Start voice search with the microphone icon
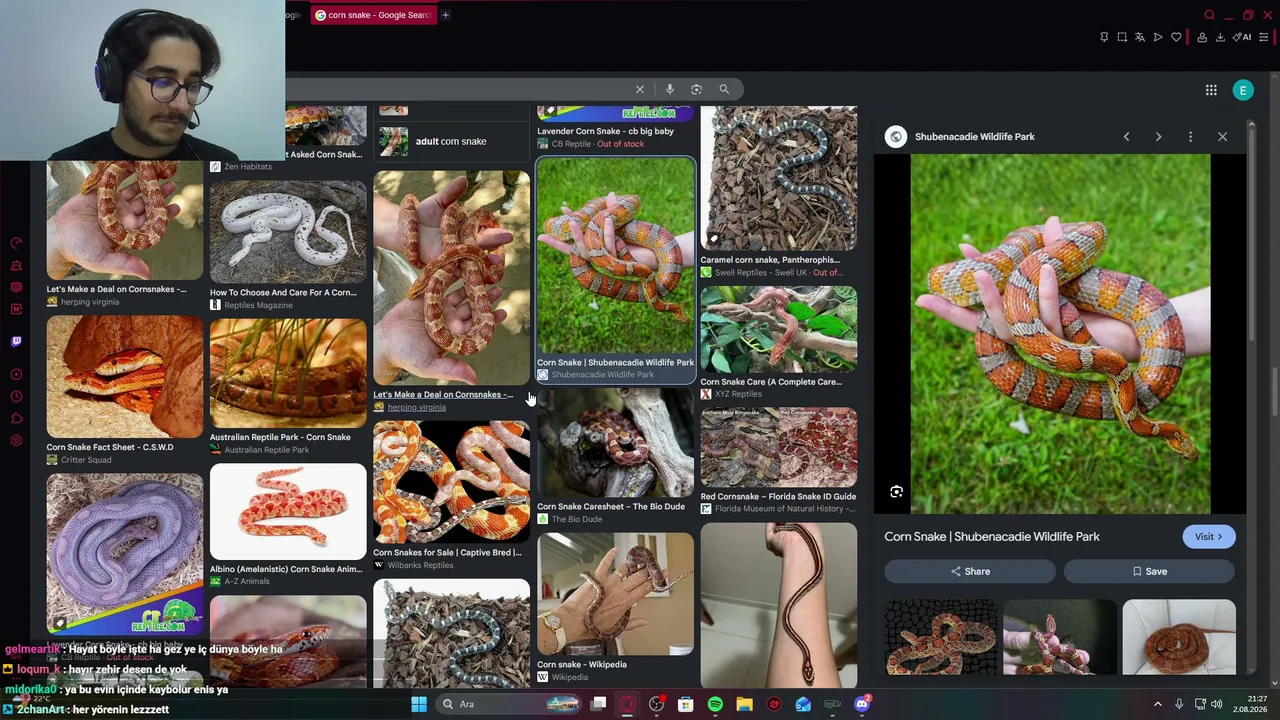1280x720 pixels. [670, 89]
